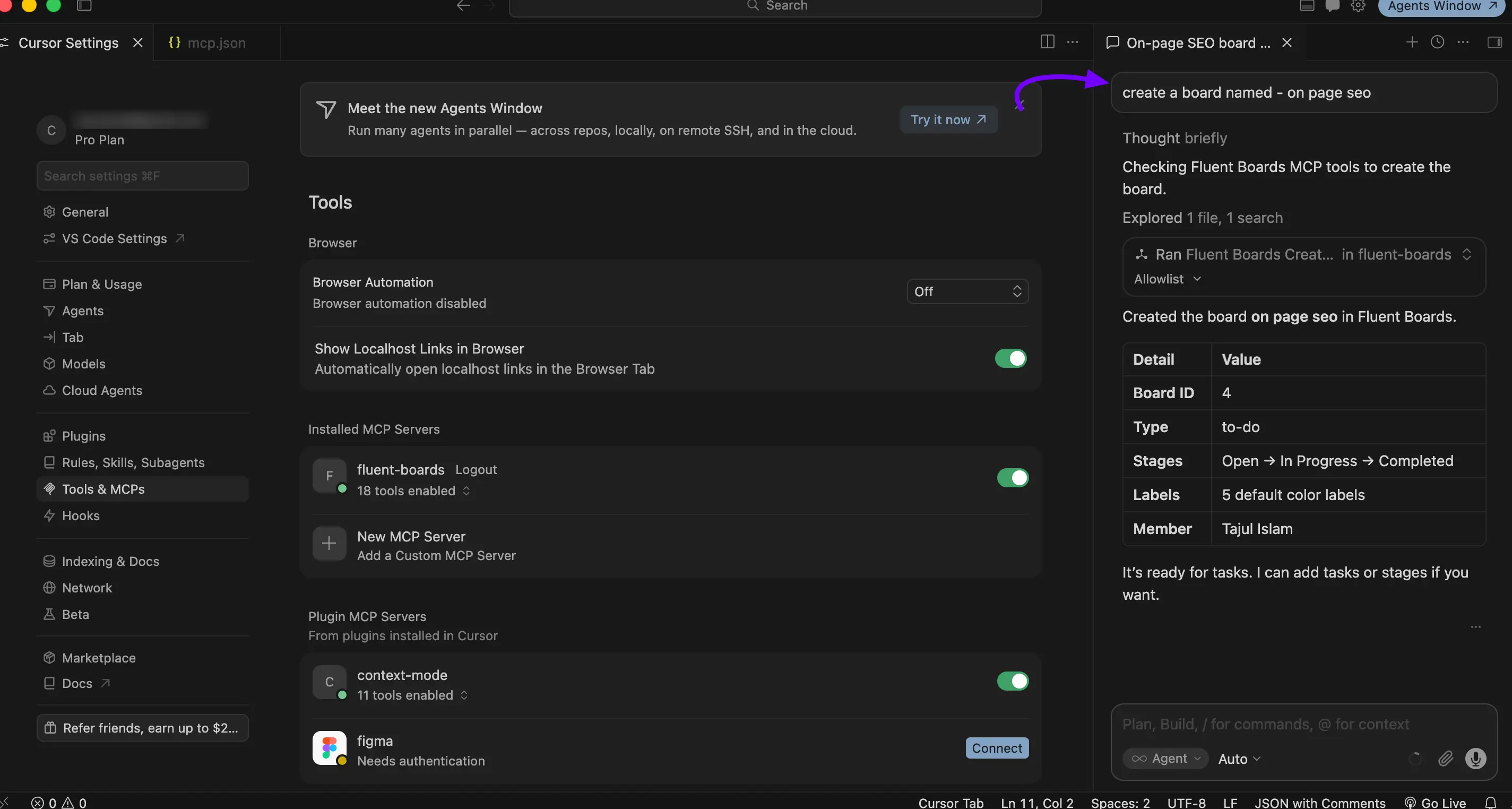Click the Search settings field
This screenshot has height=809, width=1512.
(x=143, y=176)
